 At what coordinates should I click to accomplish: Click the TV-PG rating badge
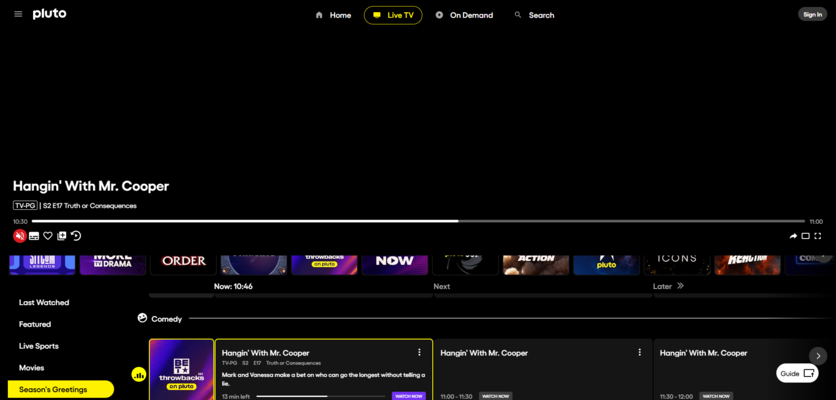click(x=25, y=205)
